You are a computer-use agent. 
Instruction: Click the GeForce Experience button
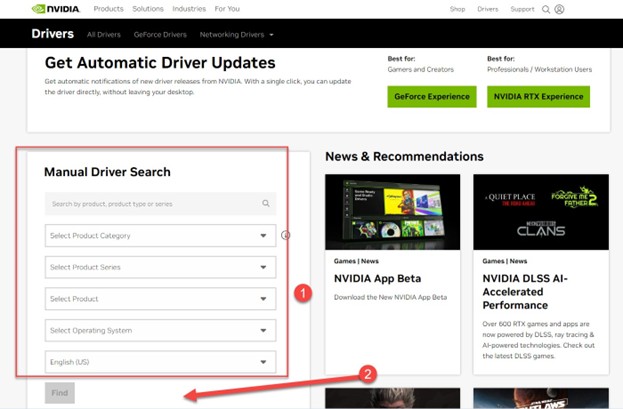click(x=430, y=97)
